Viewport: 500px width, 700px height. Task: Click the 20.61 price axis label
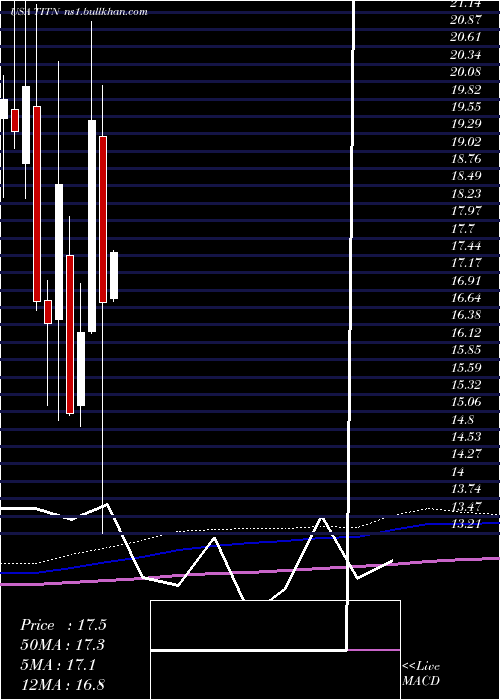[466, 38]
